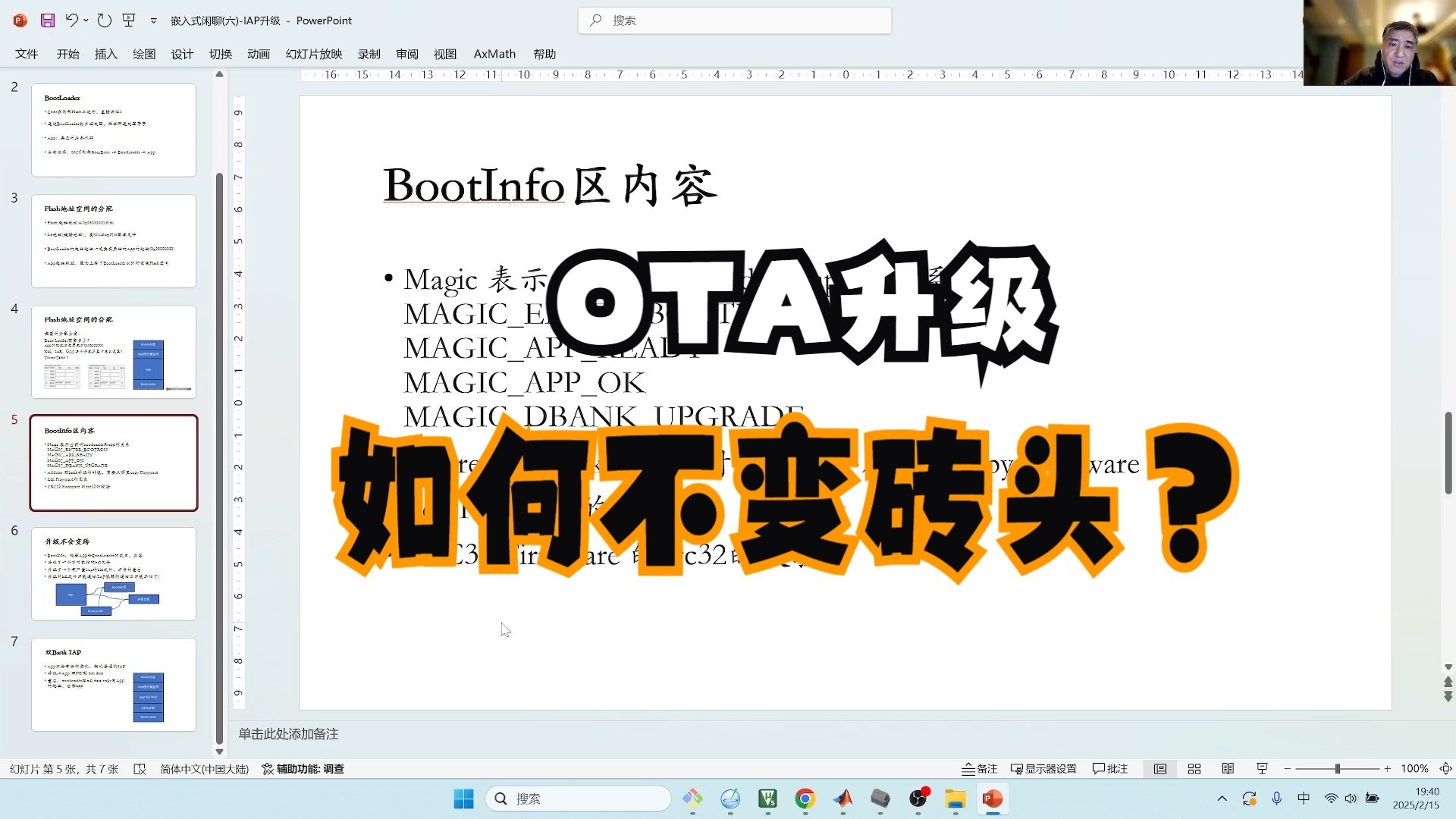The width and height of the screenshot is (1456, 819).
Task: Start slideshow from the quick access toolbar
Action: pyautogui.click(x=129, y=20)
